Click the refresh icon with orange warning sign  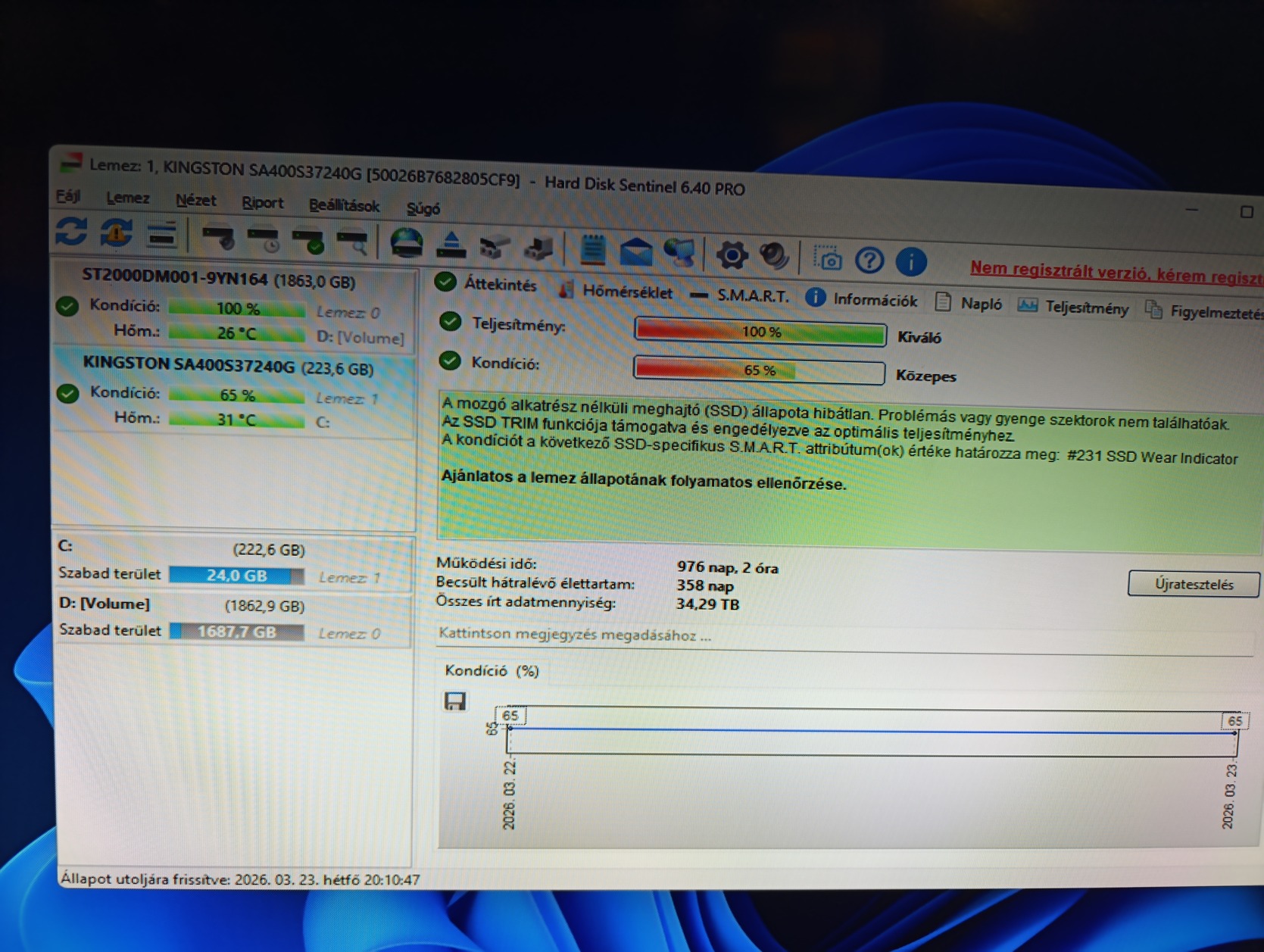(117, 233)
